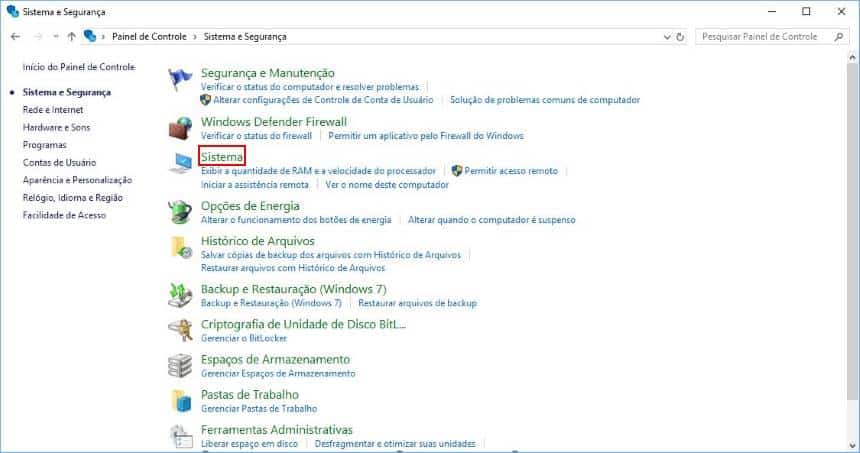
Task: Open Ferramentas Administrativas heading
Action: tap(276, 429)
